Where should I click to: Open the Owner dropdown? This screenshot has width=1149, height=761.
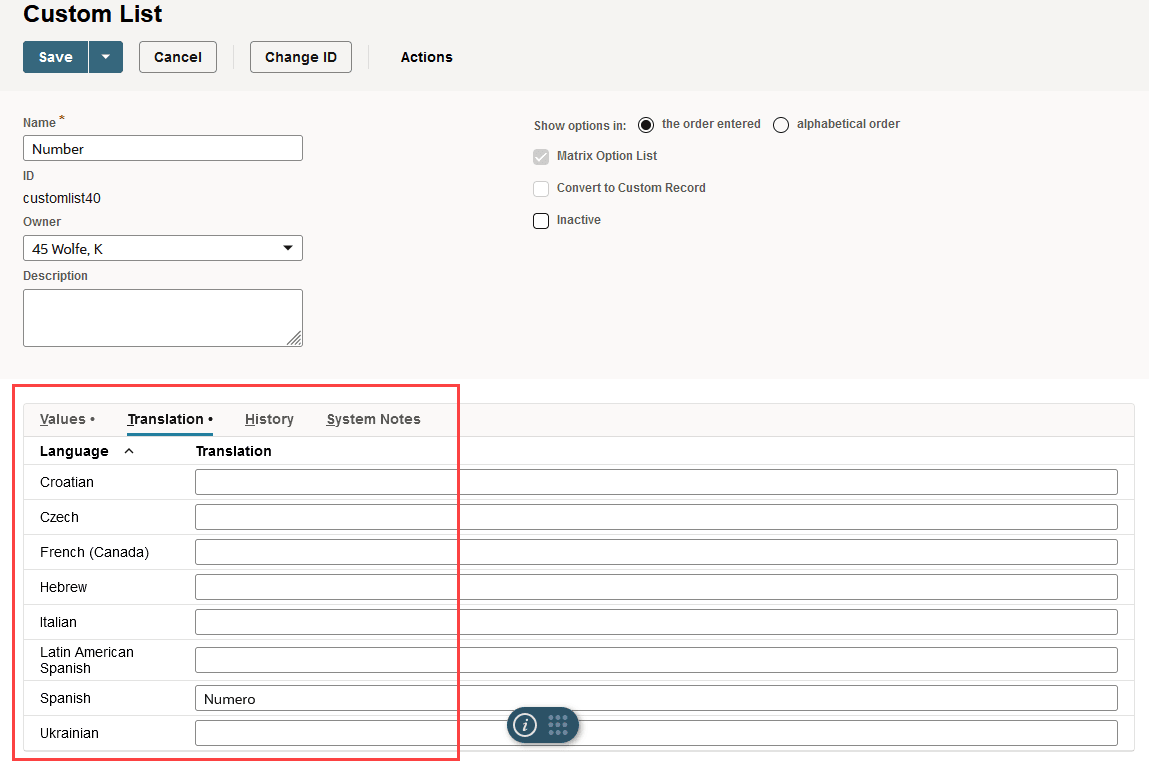point(163,248)
